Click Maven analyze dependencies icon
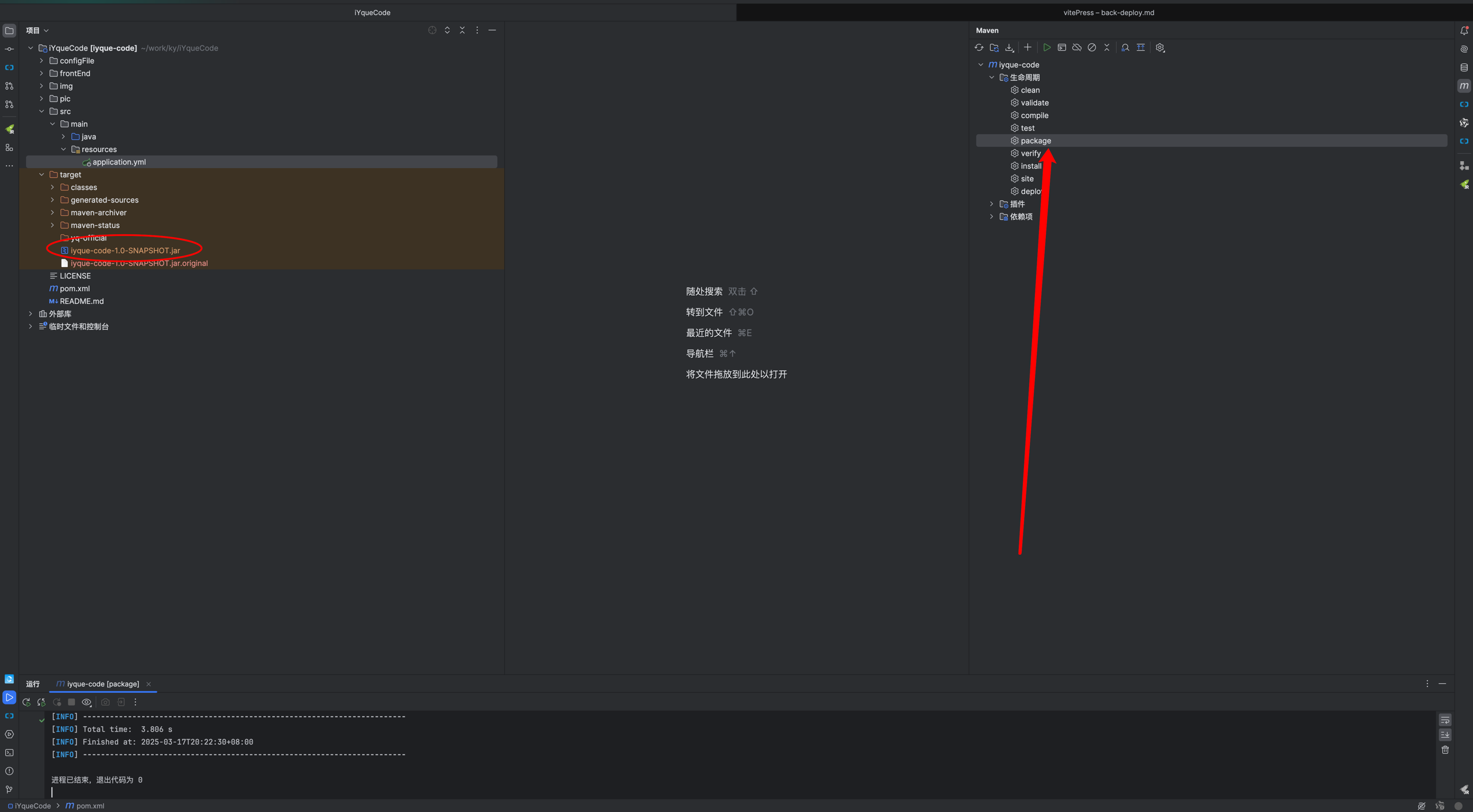 [x=1125, y=48]
